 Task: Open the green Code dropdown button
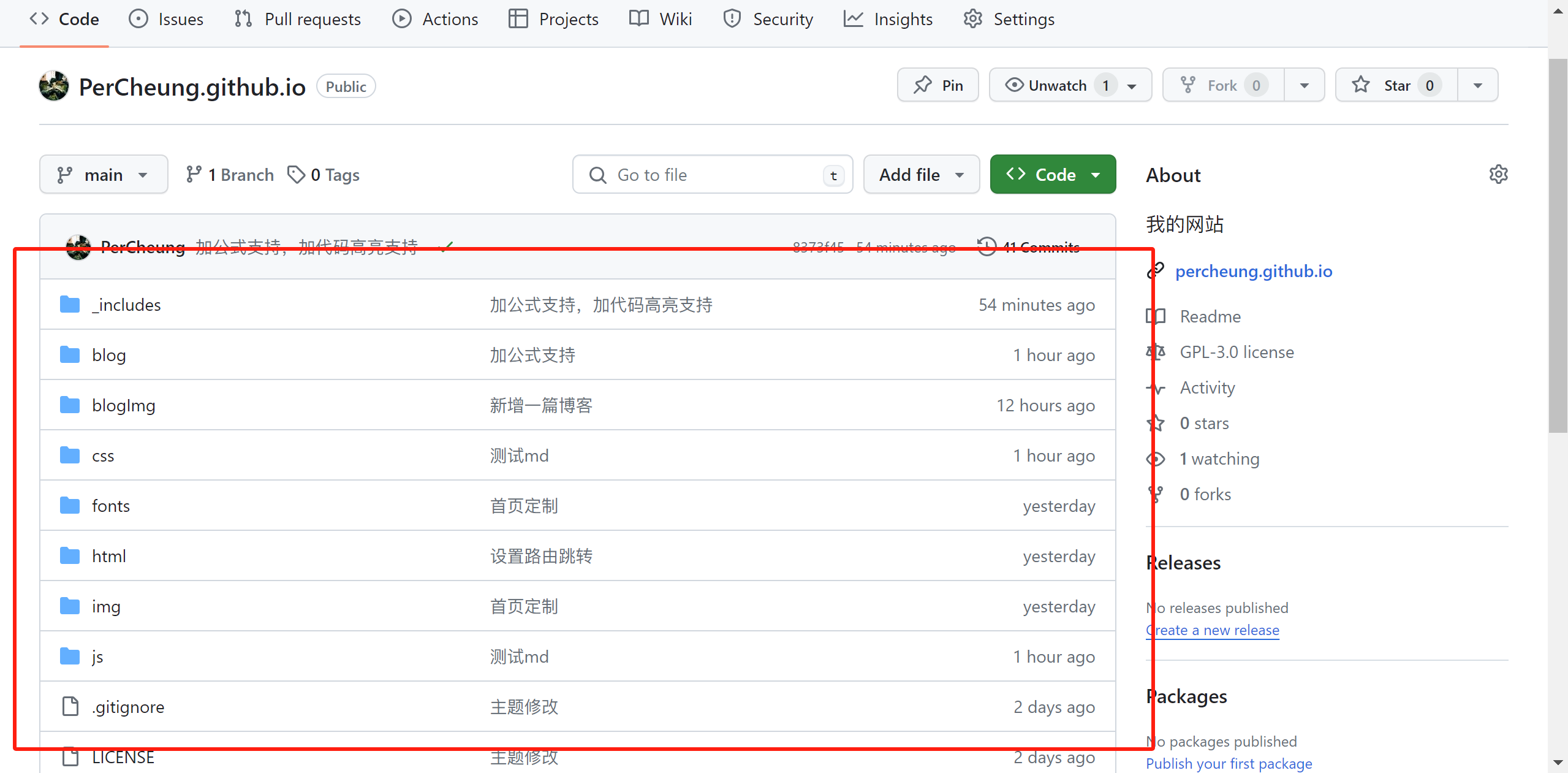point(1053,175)
